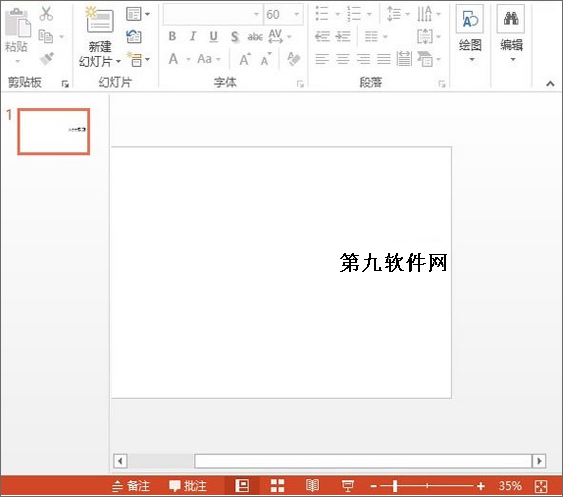Click the Numbering list icon
563x497 pixels.
tap(354, 14)
